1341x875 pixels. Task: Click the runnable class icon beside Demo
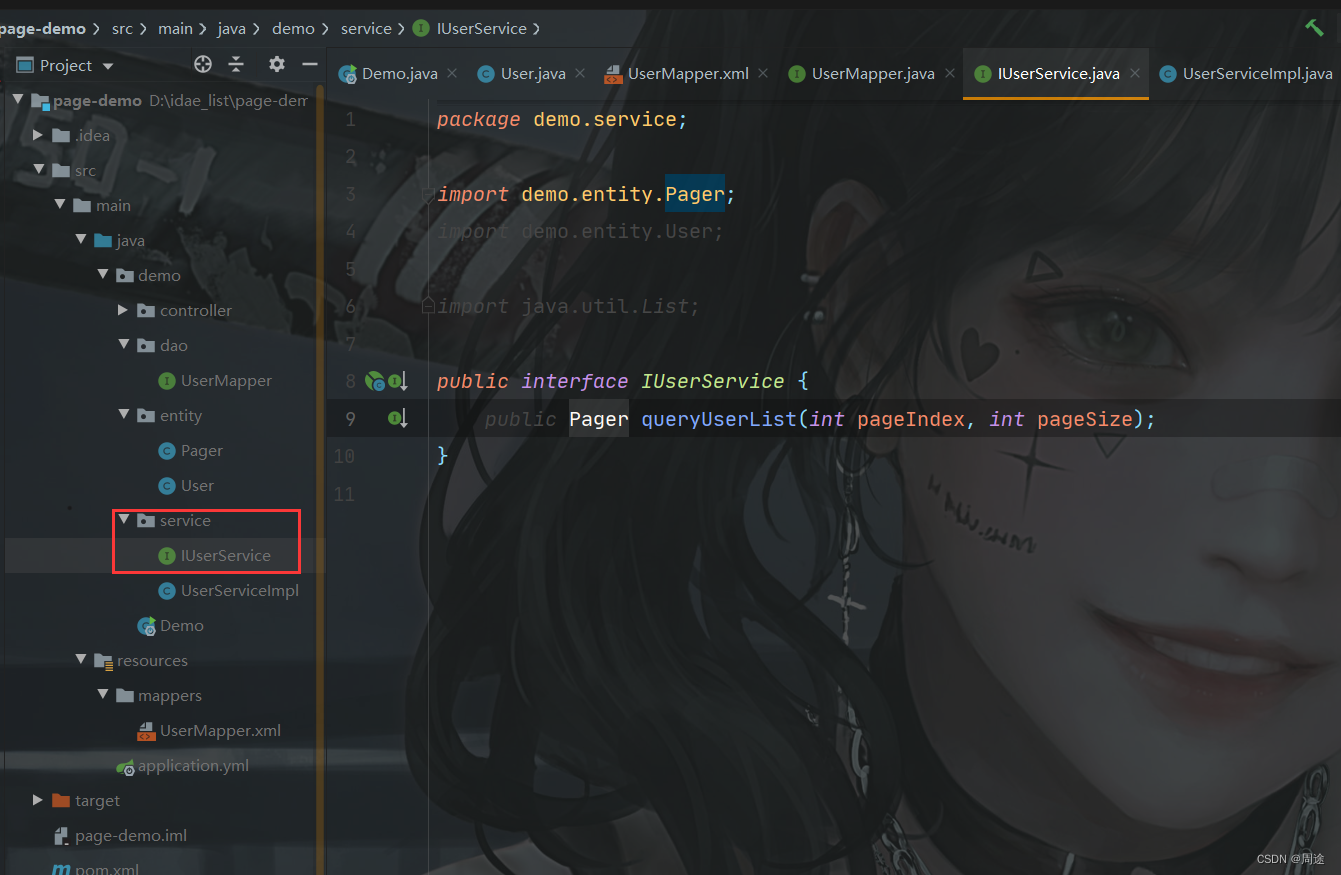[146, 625]
